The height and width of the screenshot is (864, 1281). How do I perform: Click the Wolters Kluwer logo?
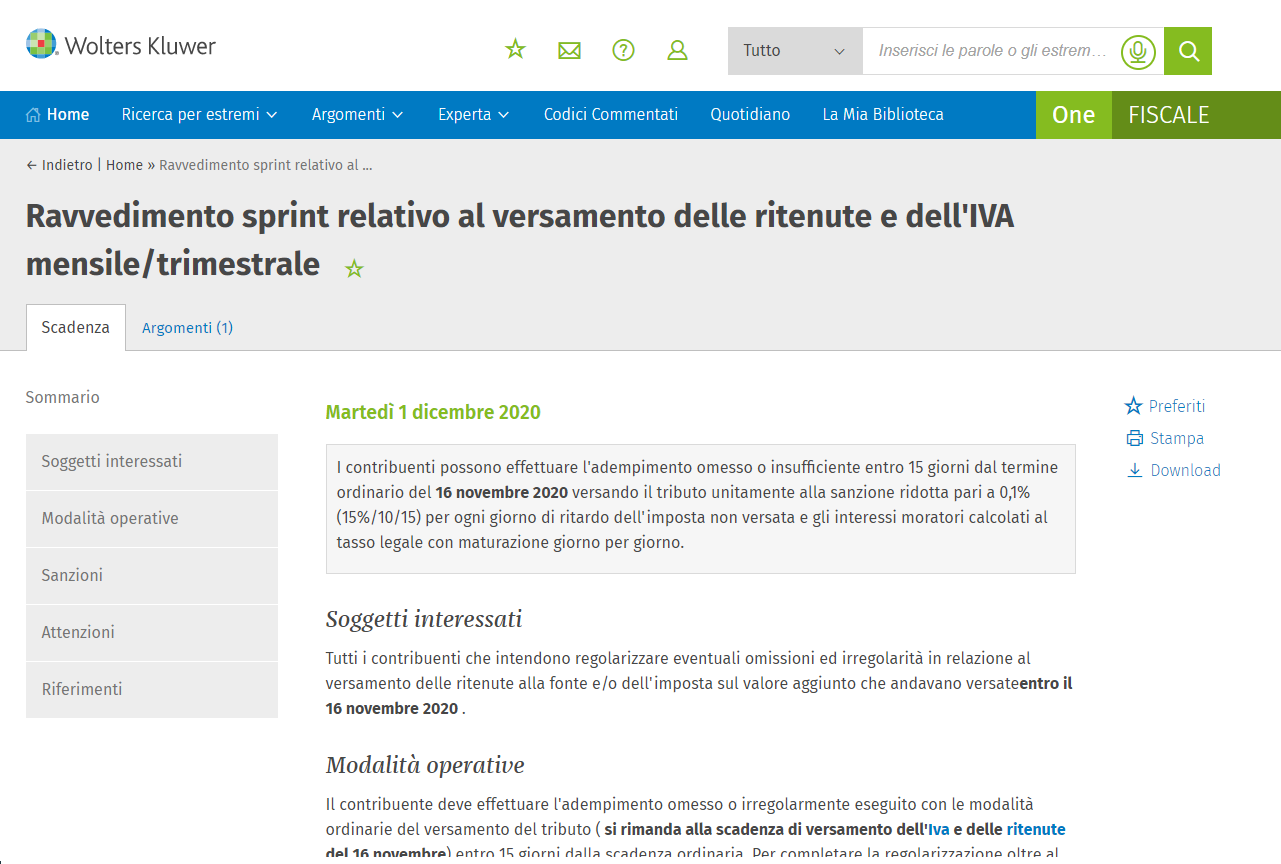[x=121, y=45]
